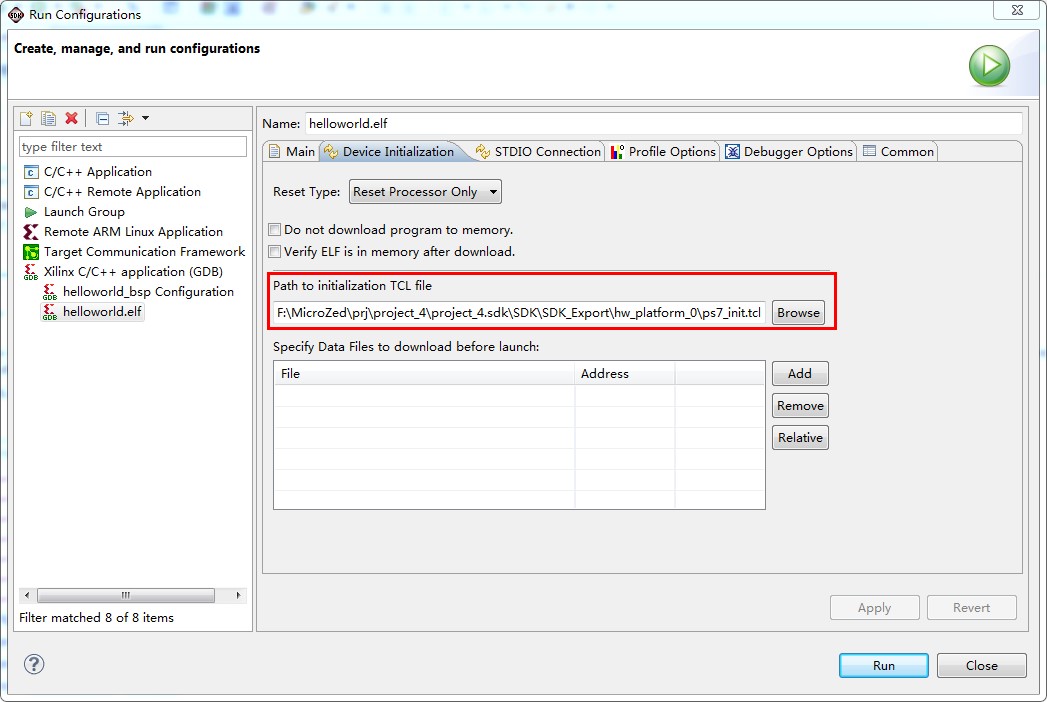Click the Filter launch configurations icon
This screenshot has height=702, width=1047.
pos(126,118)
